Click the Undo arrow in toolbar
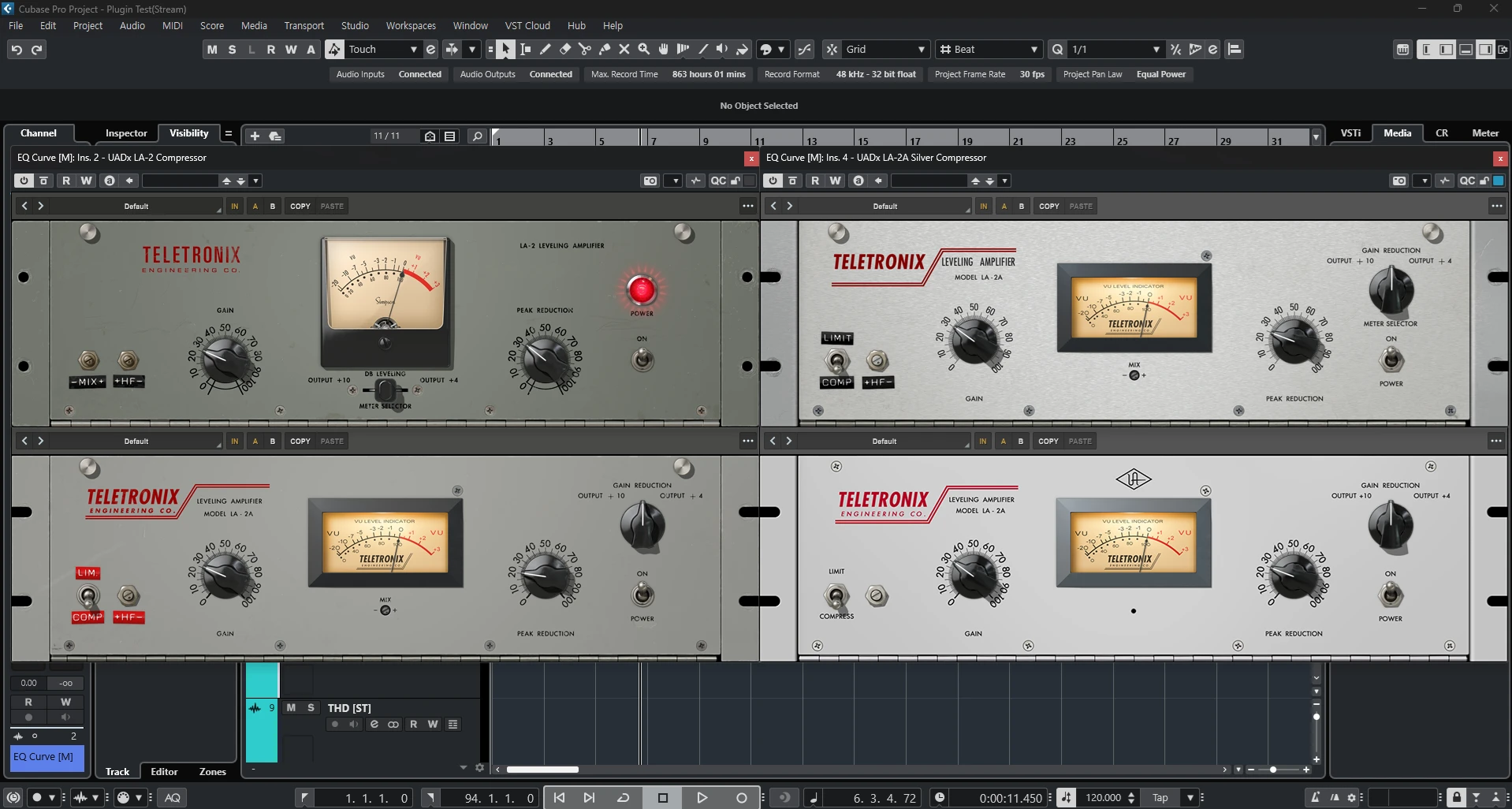Screen dimensions: 1512x809 (17, 49)
